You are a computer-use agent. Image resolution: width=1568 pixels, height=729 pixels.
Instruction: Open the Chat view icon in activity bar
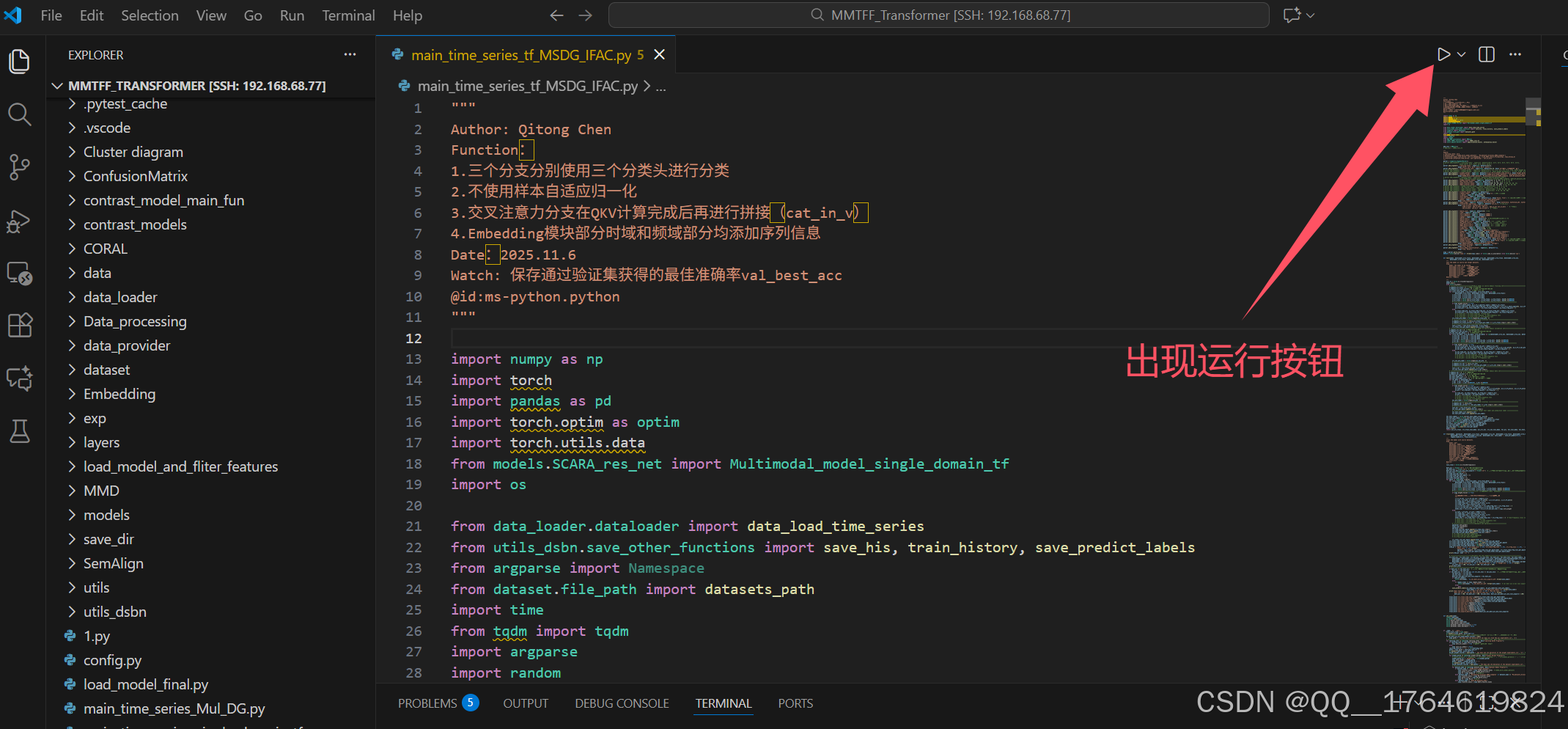[20, 378]
